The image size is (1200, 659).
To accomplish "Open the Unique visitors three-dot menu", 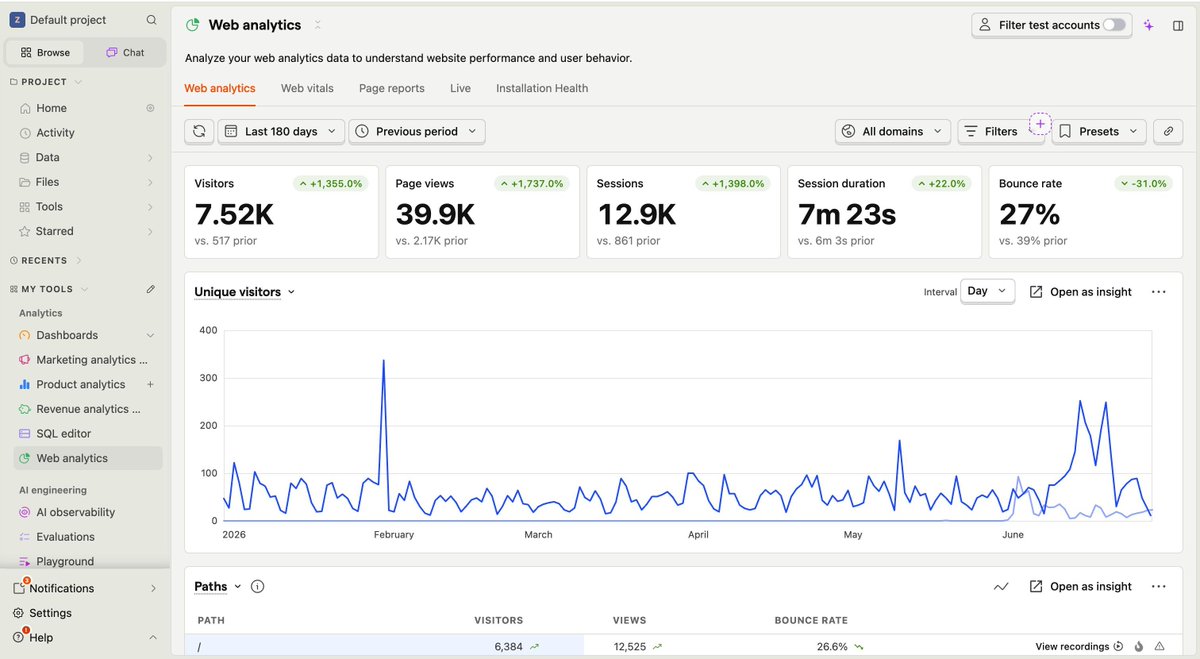I will 1158,292.
